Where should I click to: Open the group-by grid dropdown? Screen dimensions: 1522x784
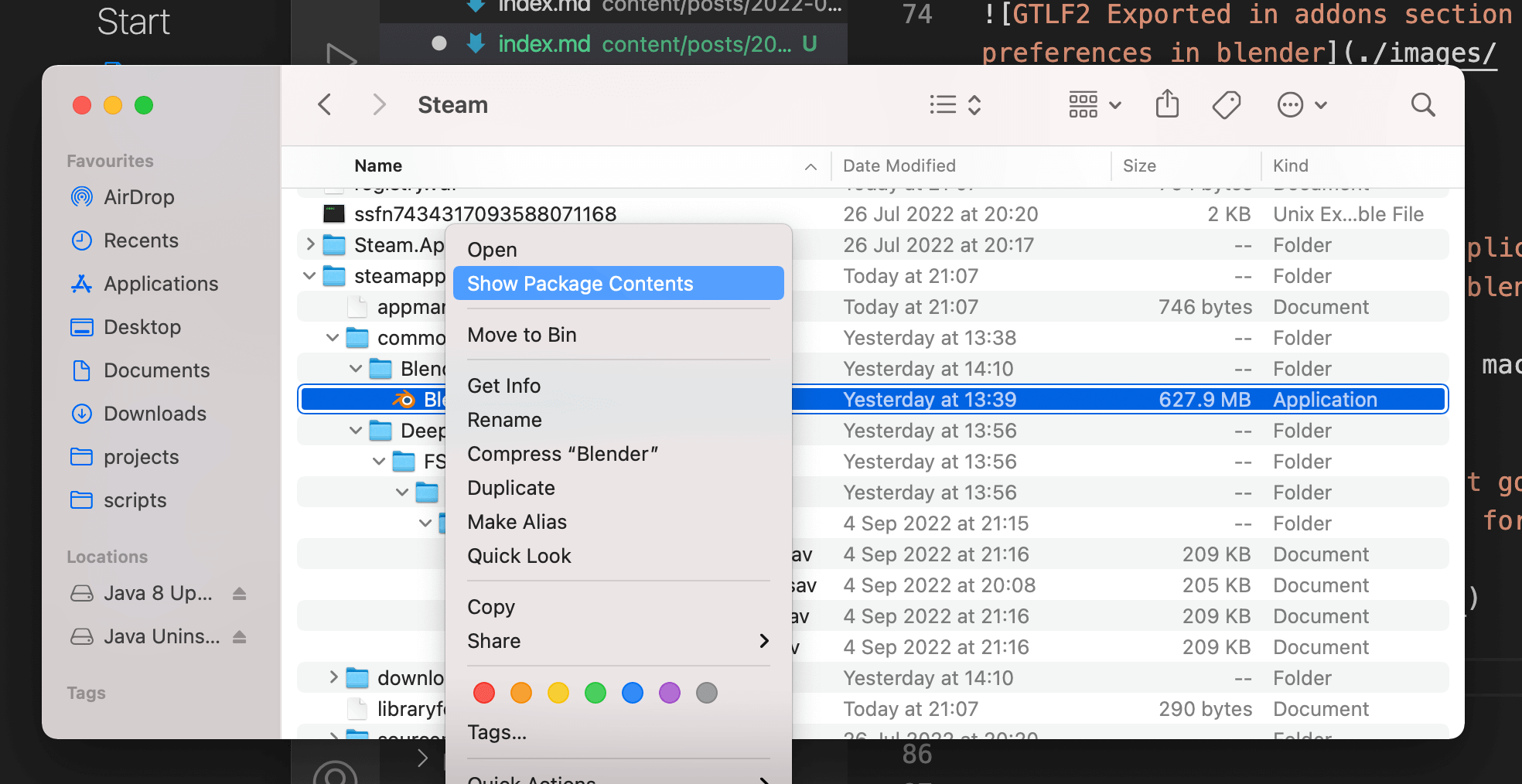[1095, 104]
